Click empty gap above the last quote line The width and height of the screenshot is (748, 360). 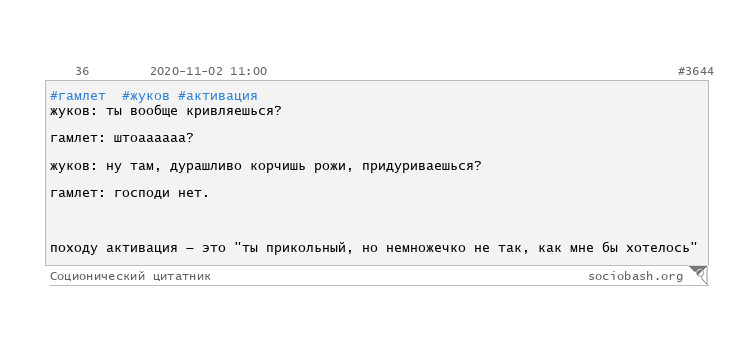click(x=377, y=221)
